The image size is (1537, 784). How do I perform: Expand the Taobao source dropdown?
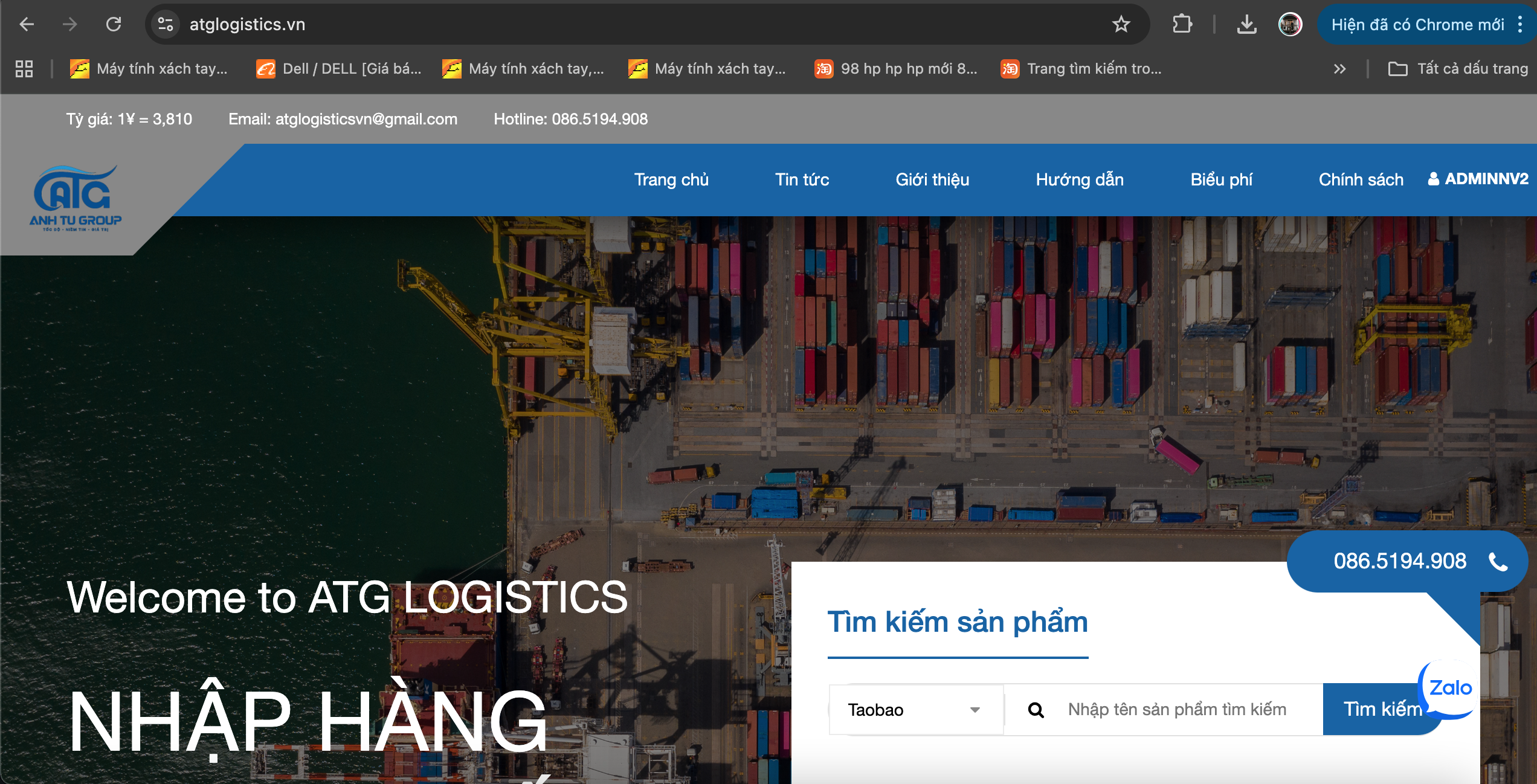coord(915,710)
